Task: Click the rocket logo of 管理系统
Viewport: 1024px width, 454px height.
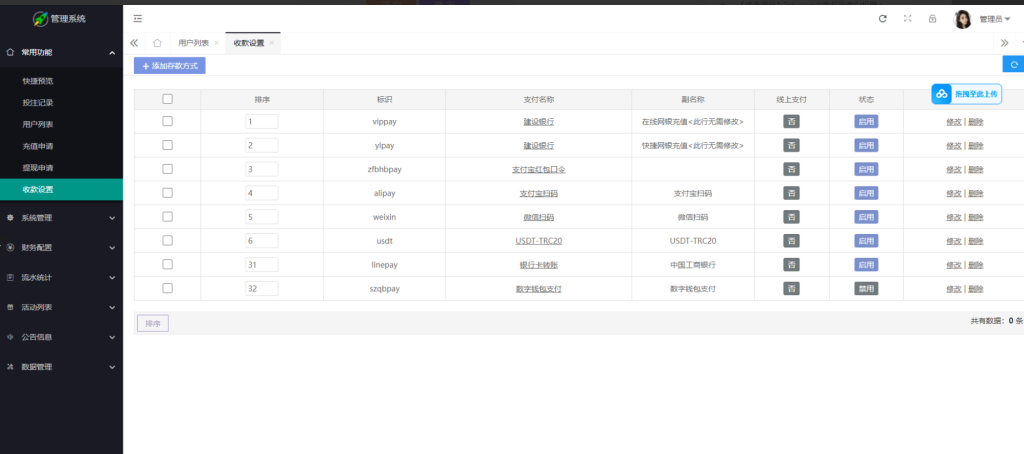Action: (x=41, y=19)
